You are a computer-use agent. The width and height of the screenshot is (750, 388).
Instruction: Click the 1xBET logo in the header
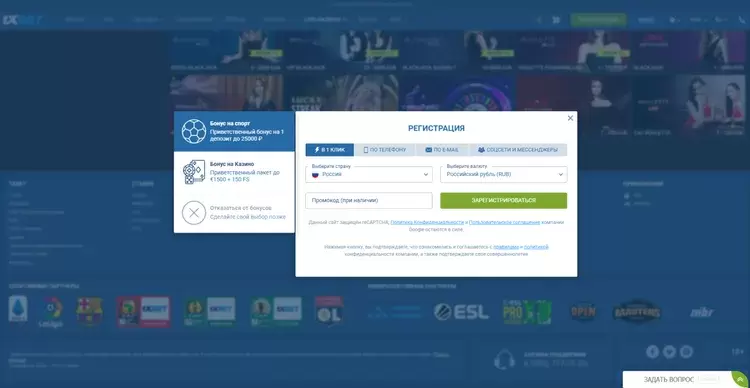(x=22, y=20)
